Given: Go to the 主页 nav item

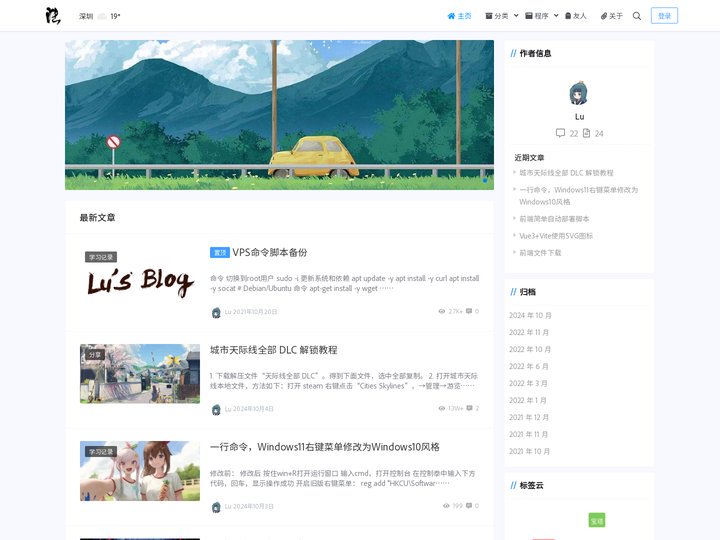Looking at the screenshot, I should click(459, 16).
